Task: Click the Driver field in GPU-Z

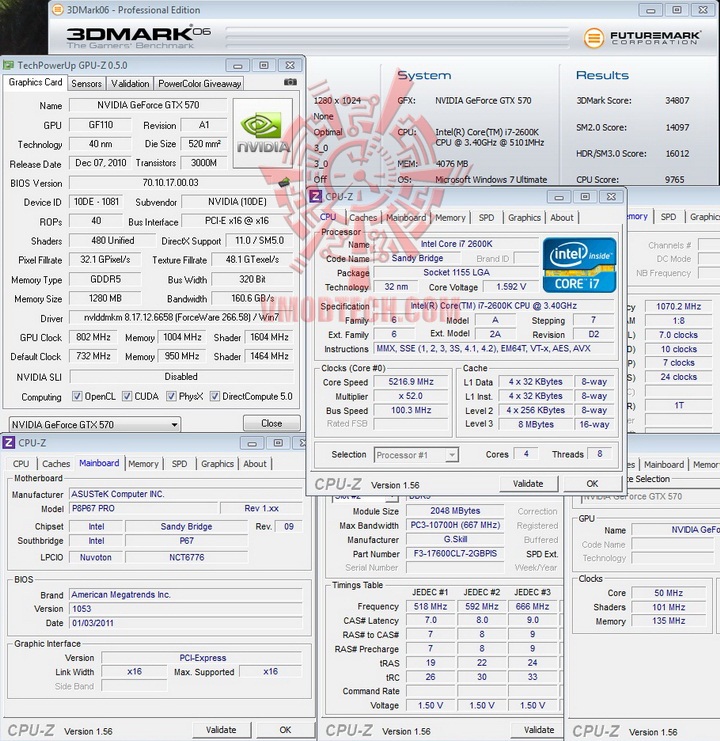Action: click(x=181, y=318)
